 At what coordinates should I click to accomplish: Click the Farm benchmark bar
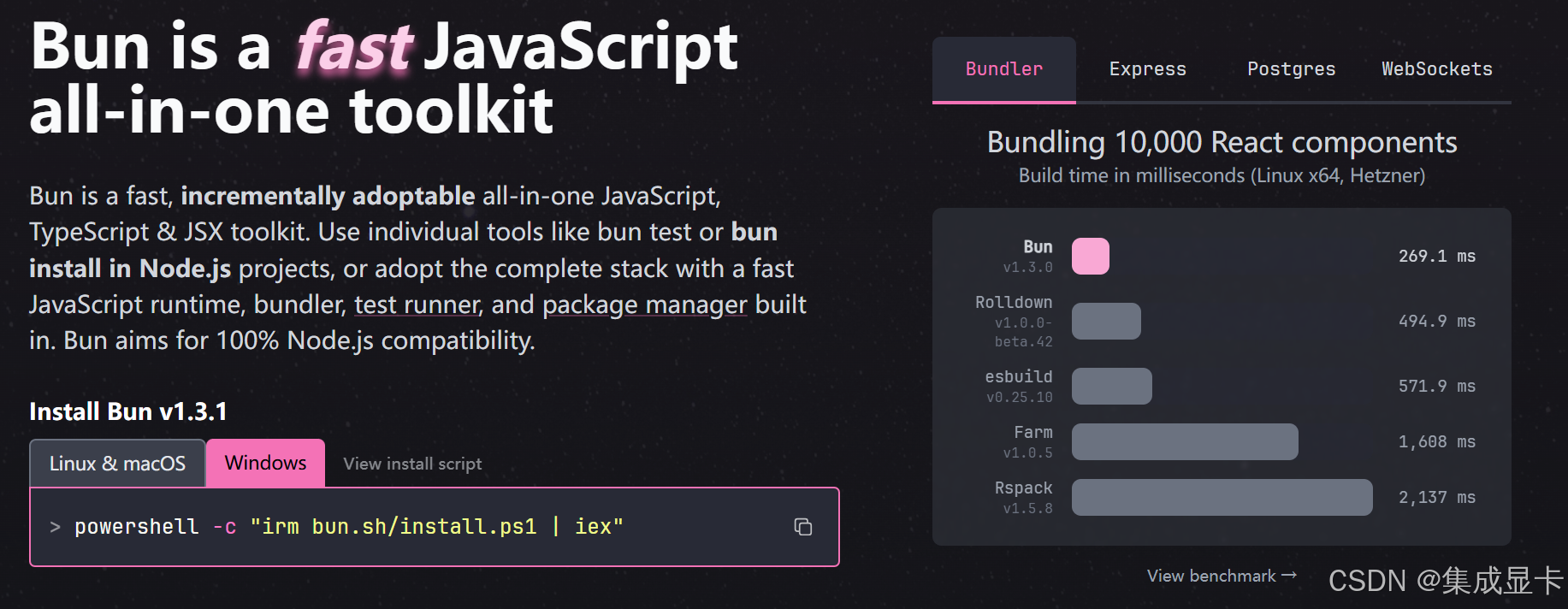click(x=1185, y=441)
